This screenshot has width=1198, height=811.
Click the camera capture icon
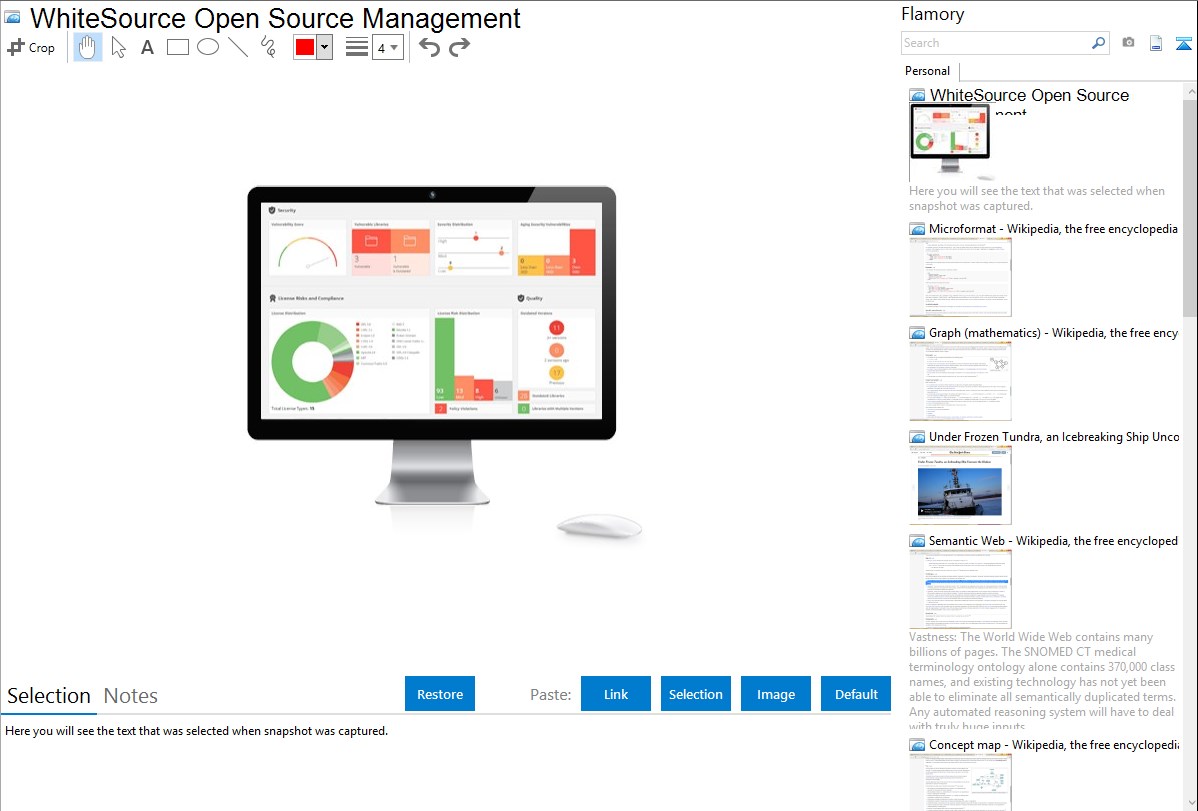1128,42
